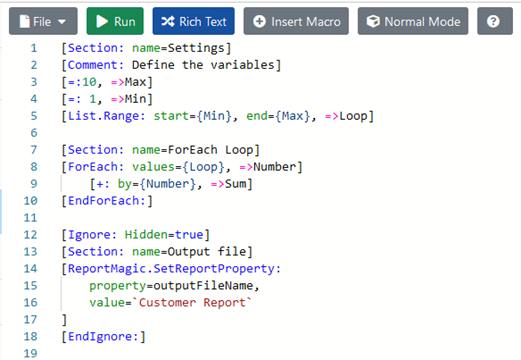Place cursor on '[=: 1, =>Min]' line
The width and height of the screenshot is (521, 360).
107,99
